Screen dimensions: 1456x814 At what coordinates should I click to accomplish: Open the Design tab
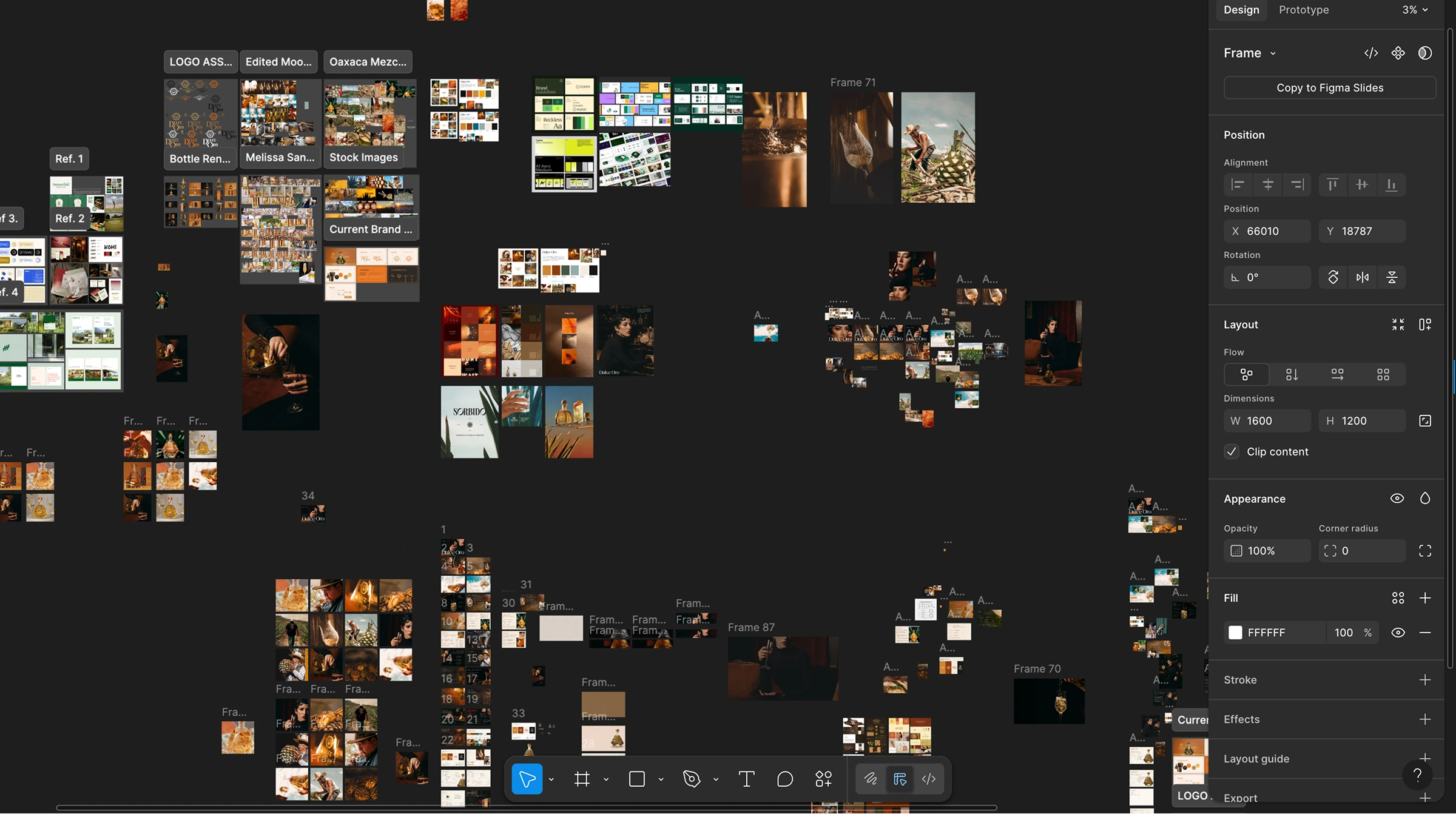pyautogui.click(x=1241, y=10)
